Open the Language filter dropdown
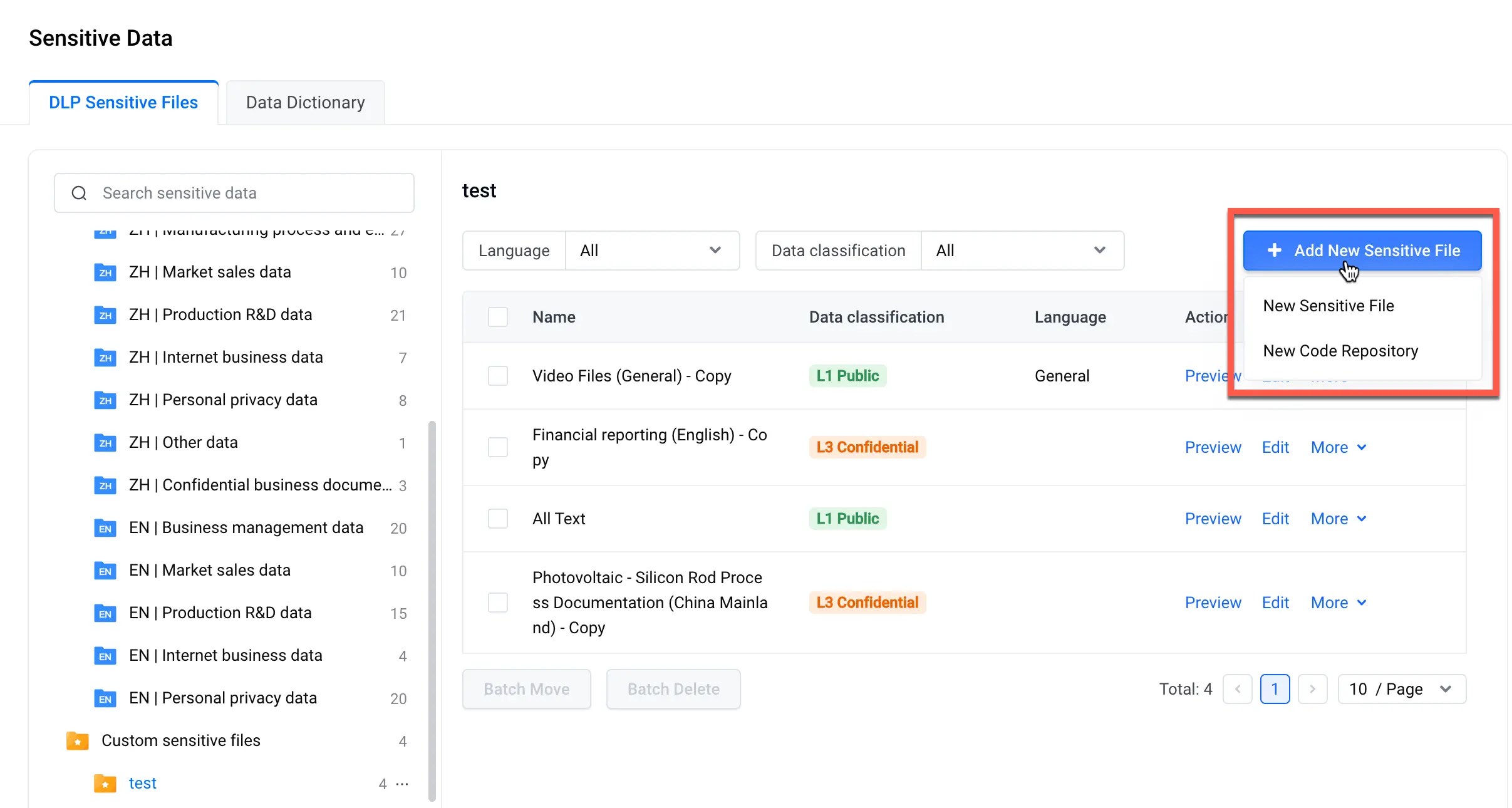1512x808 pixels. (652, 251)
